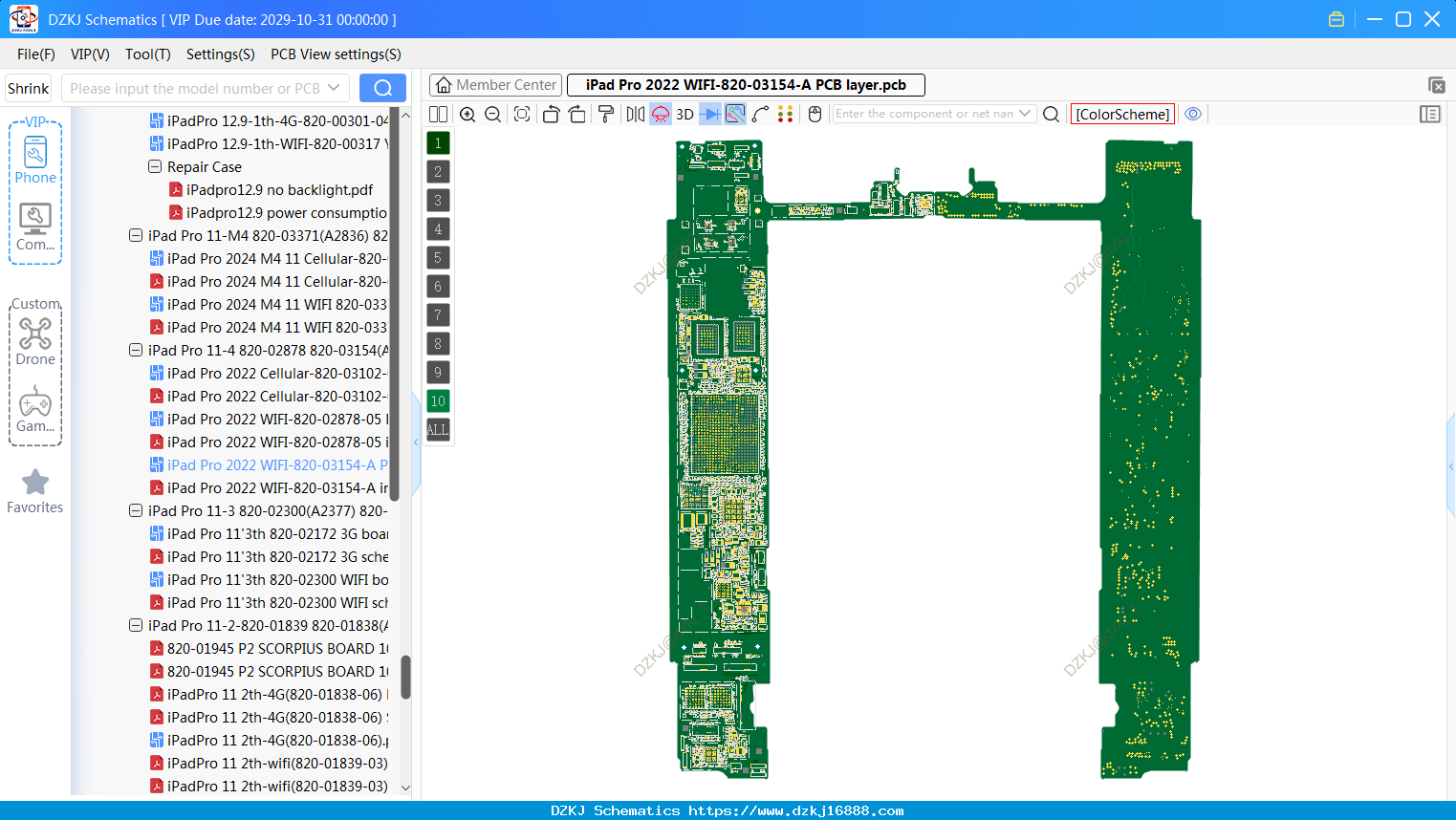Viewport: 1456px width, 820px height.
Task: Click the Shrink button
Action: pos(28,88)
